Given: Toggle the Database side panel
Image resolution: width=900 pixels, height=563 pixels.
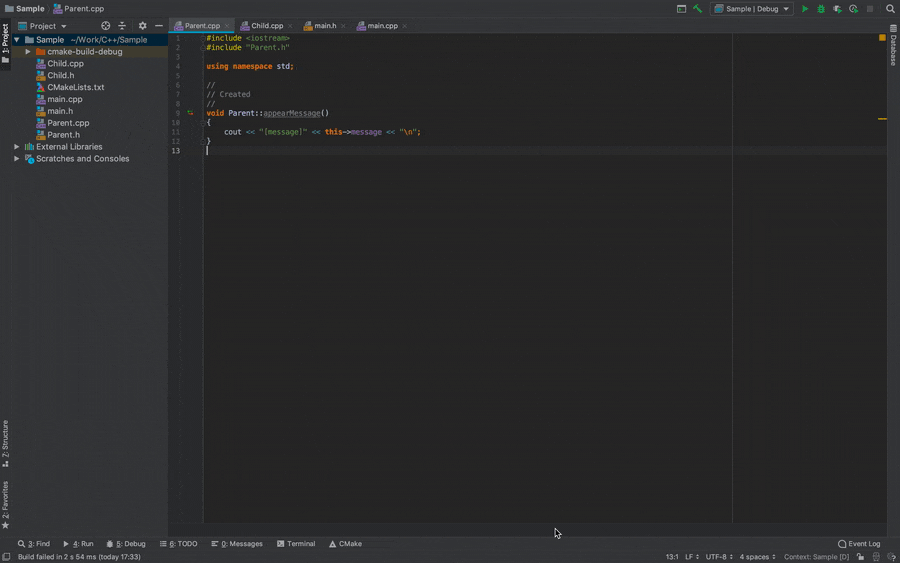Looking at the screenshot, I should click(x=893, y=46).
